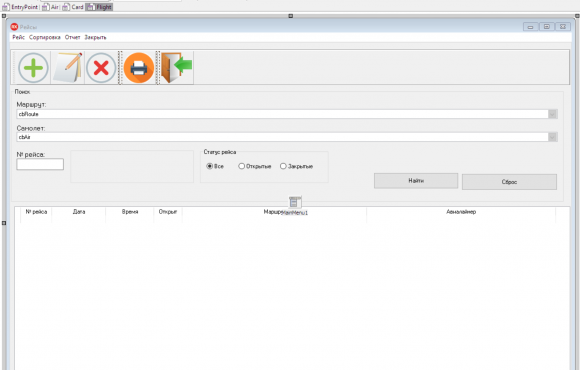580x370 pixels.
Task: Switch to the EntryPoint tab
Action: tap(20, 7)
